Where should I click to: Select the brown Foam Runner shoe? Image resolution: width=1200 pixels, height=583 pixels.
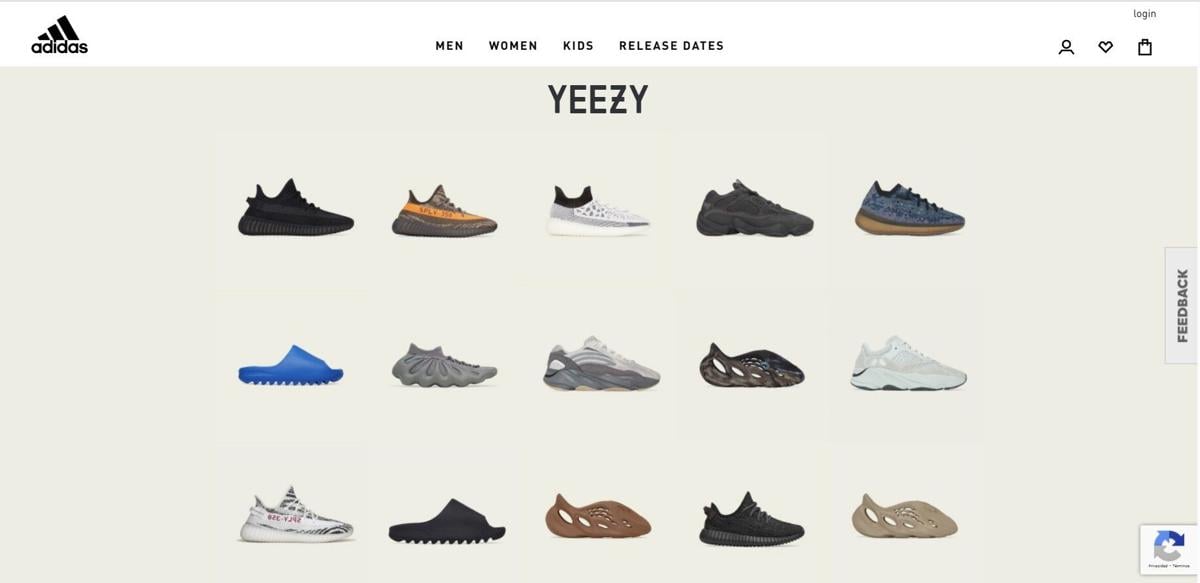point(598,516)
